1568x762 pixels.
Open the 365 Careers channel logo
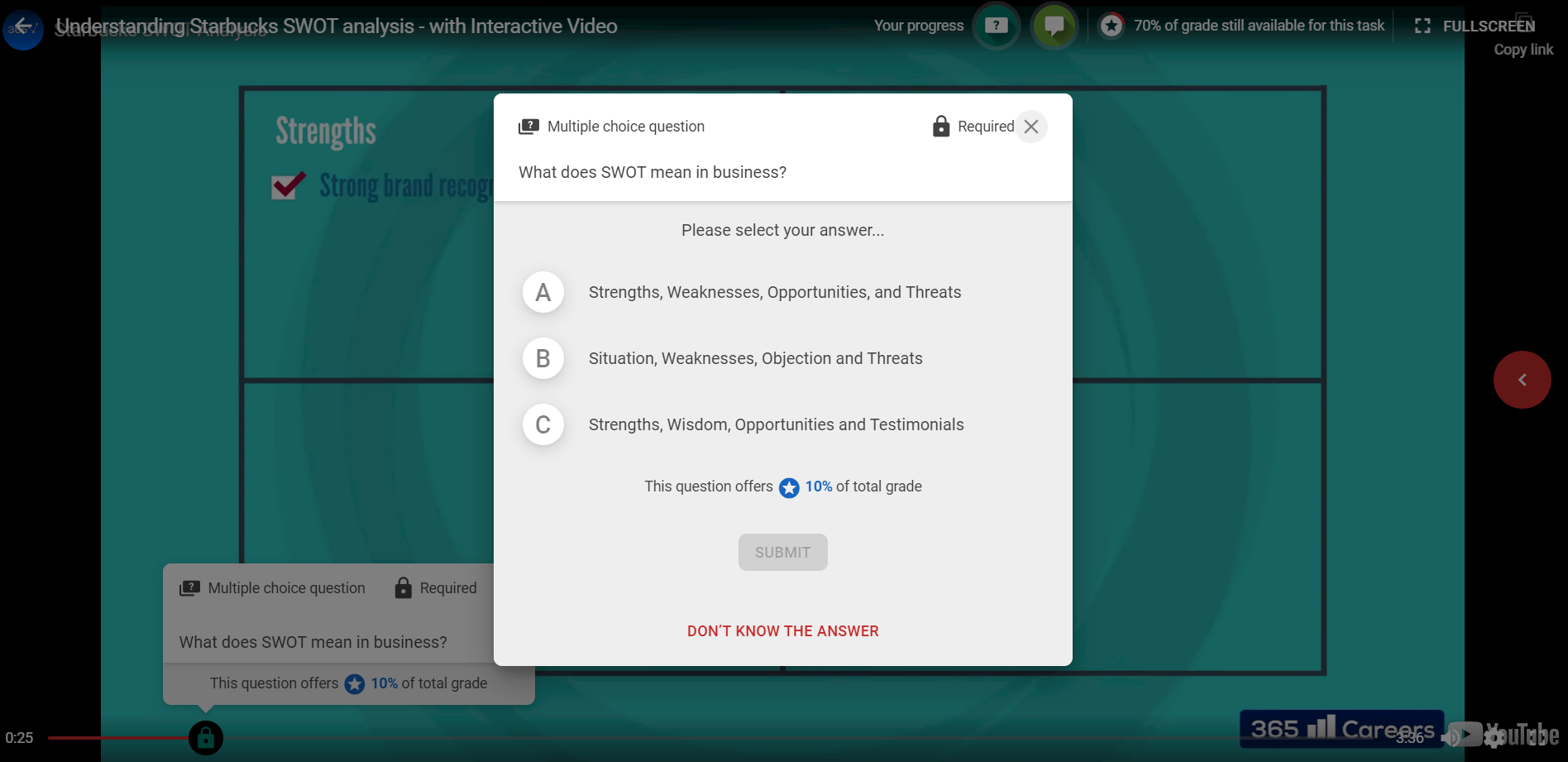point(1341,729)
